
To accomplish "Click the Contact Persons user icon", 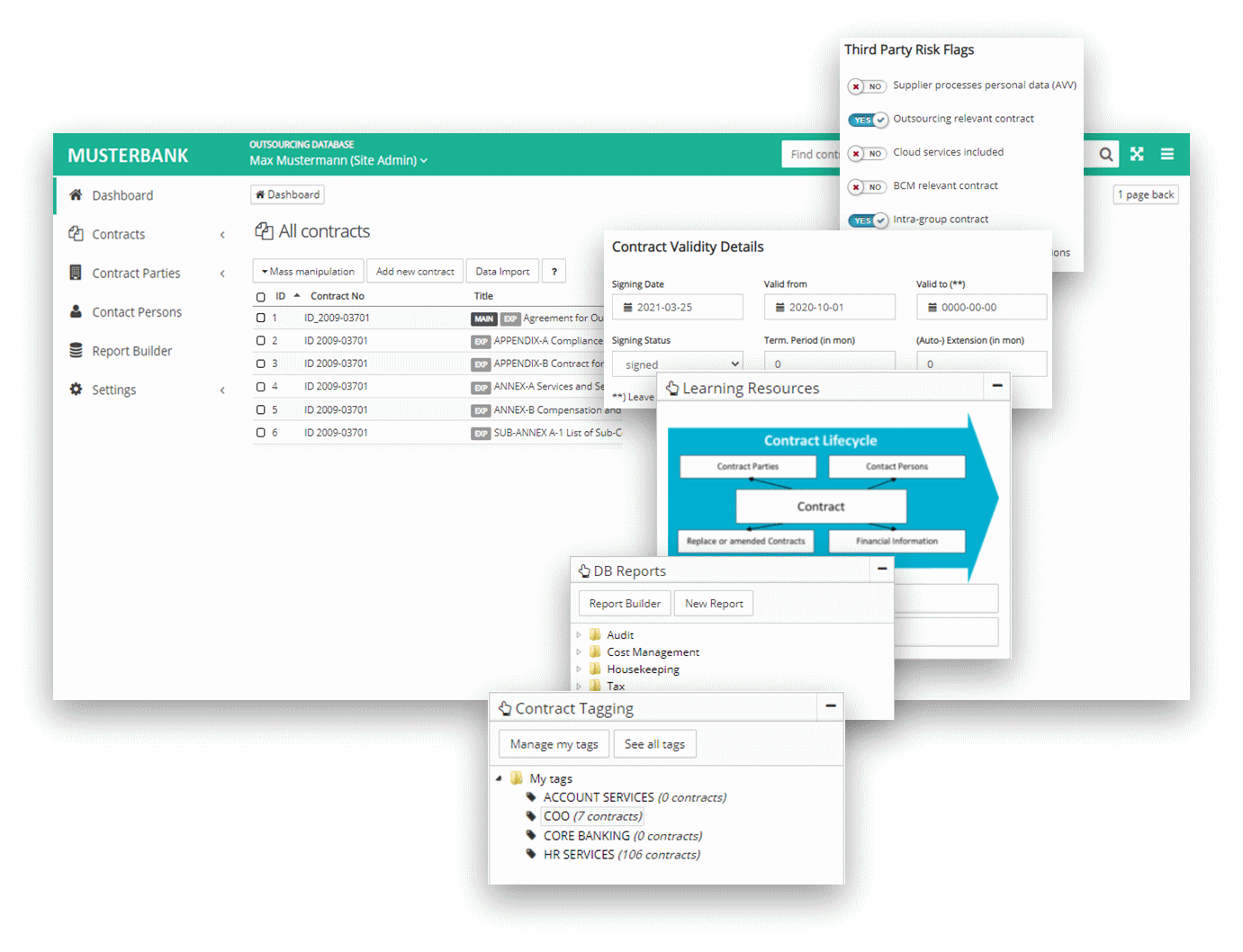I will click(76, 311).
